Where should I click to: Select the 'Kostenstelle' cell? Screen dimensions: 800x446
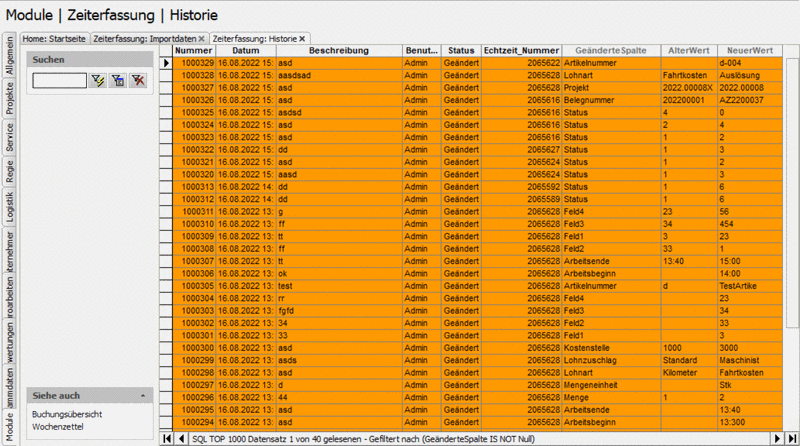click(611, 348)
